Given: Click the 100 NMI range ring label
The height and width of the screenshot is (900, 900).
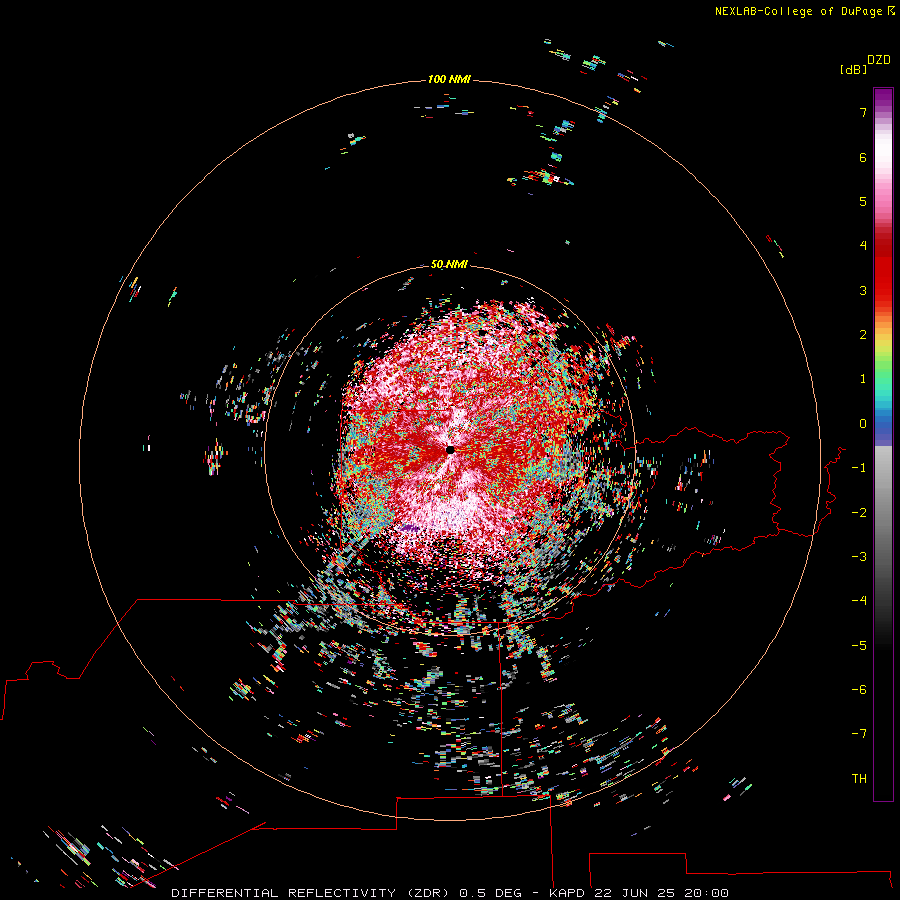Looking at the screenshot, I should (449, 79).
